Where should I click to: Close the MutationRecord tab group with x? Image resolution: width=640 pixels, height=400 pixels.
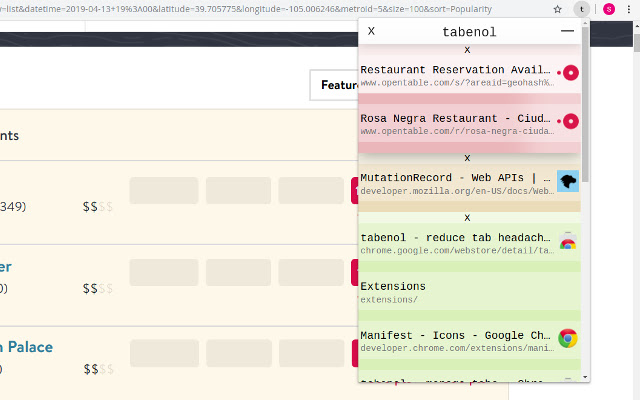[467, 158]
